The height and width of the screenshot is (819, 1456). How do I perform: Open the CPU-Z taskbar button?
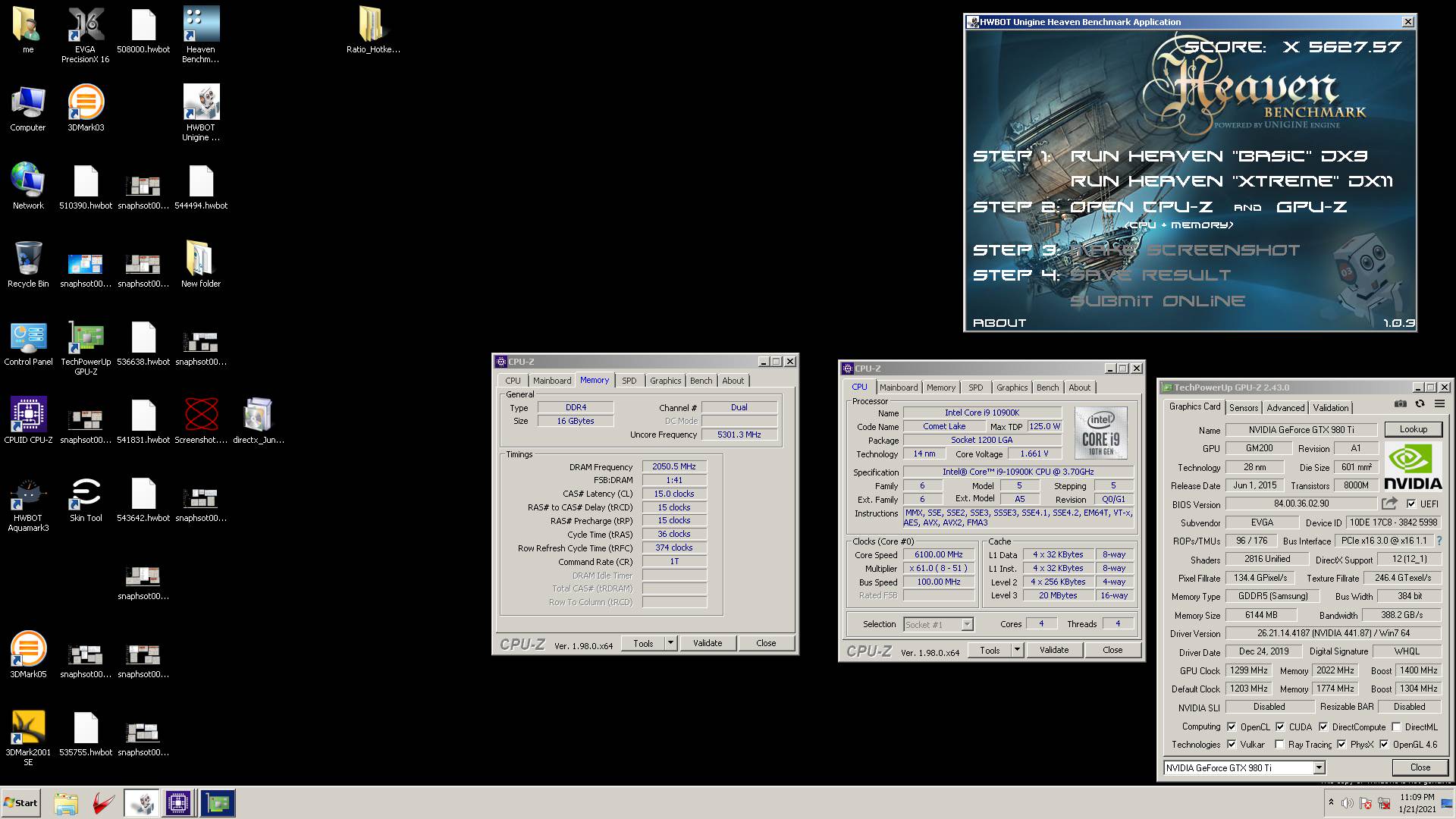(178, 803)
